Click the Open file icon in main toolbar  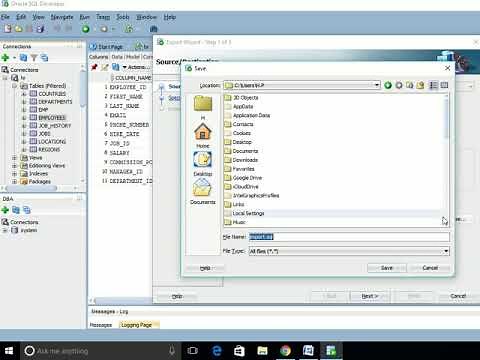pos(19,29)
